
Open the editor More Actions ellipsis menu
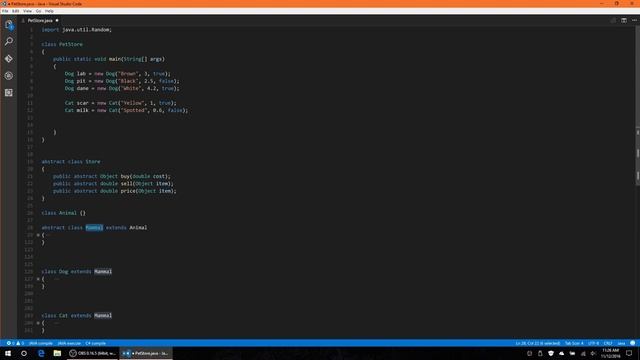634,20
